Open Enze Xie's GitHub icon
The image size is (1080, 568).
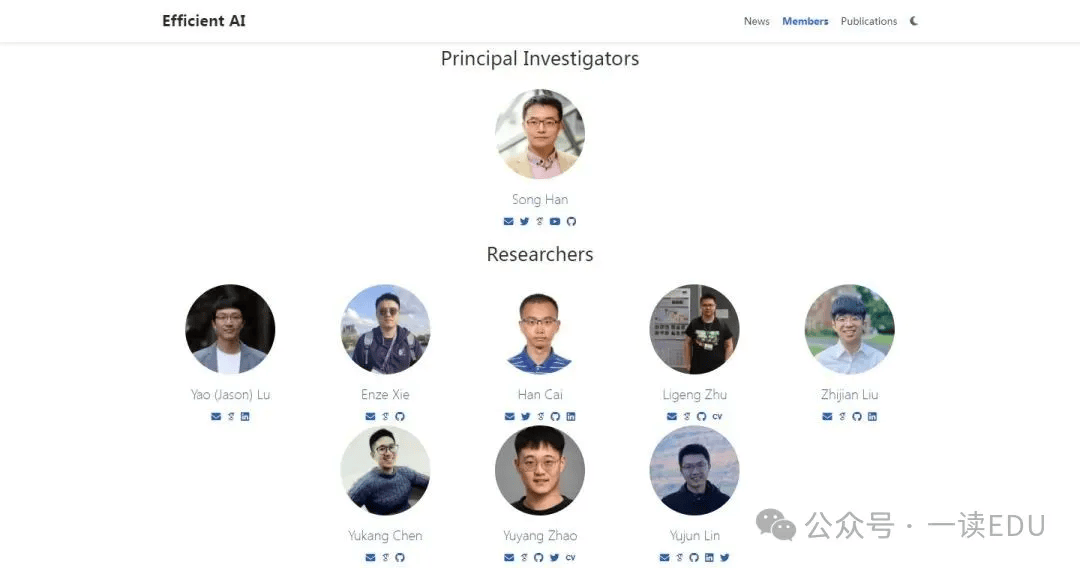point(400,417)
